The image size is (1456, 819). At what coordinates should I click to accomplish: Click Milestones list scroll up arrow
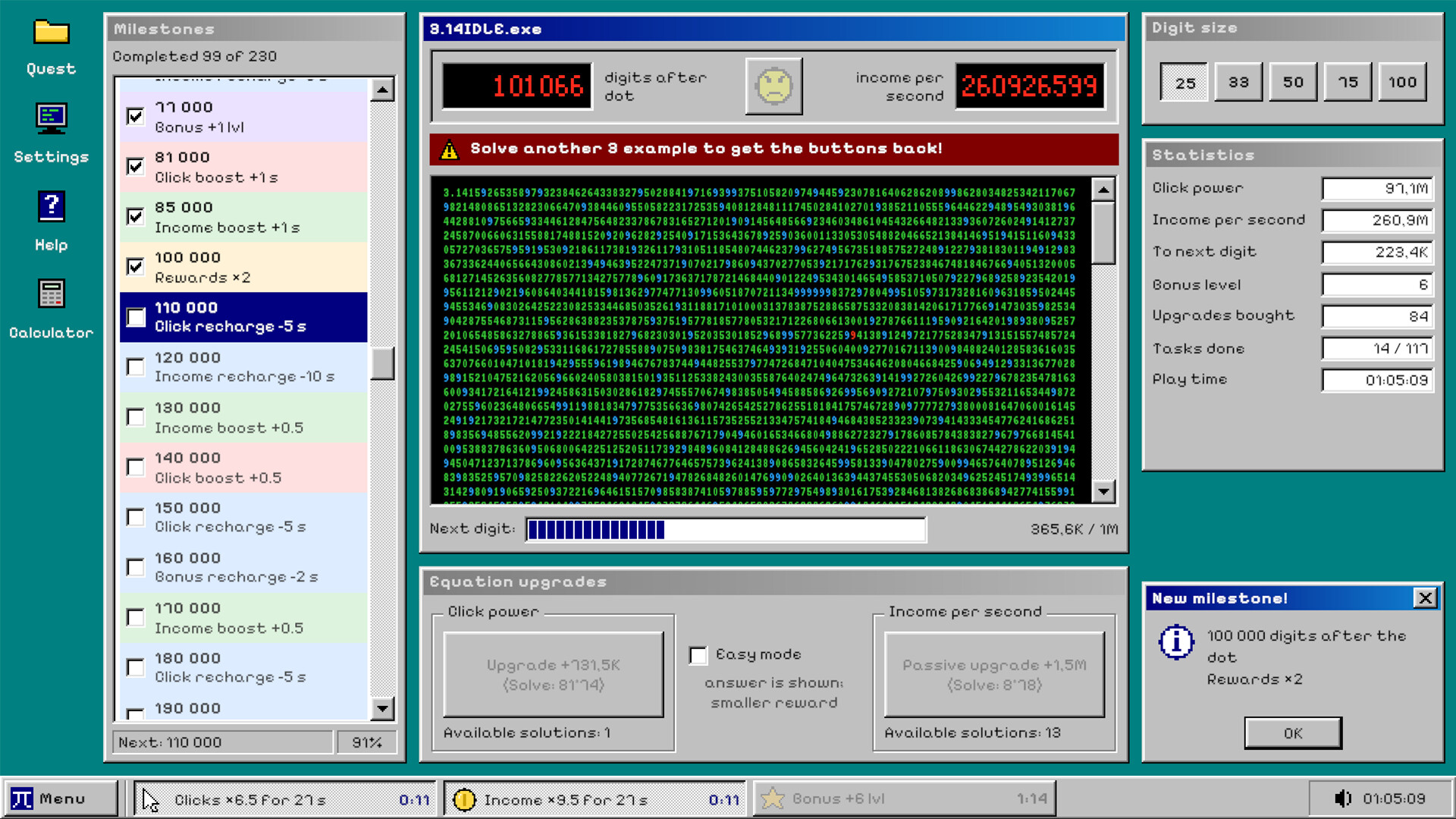[x=382, y=90]
